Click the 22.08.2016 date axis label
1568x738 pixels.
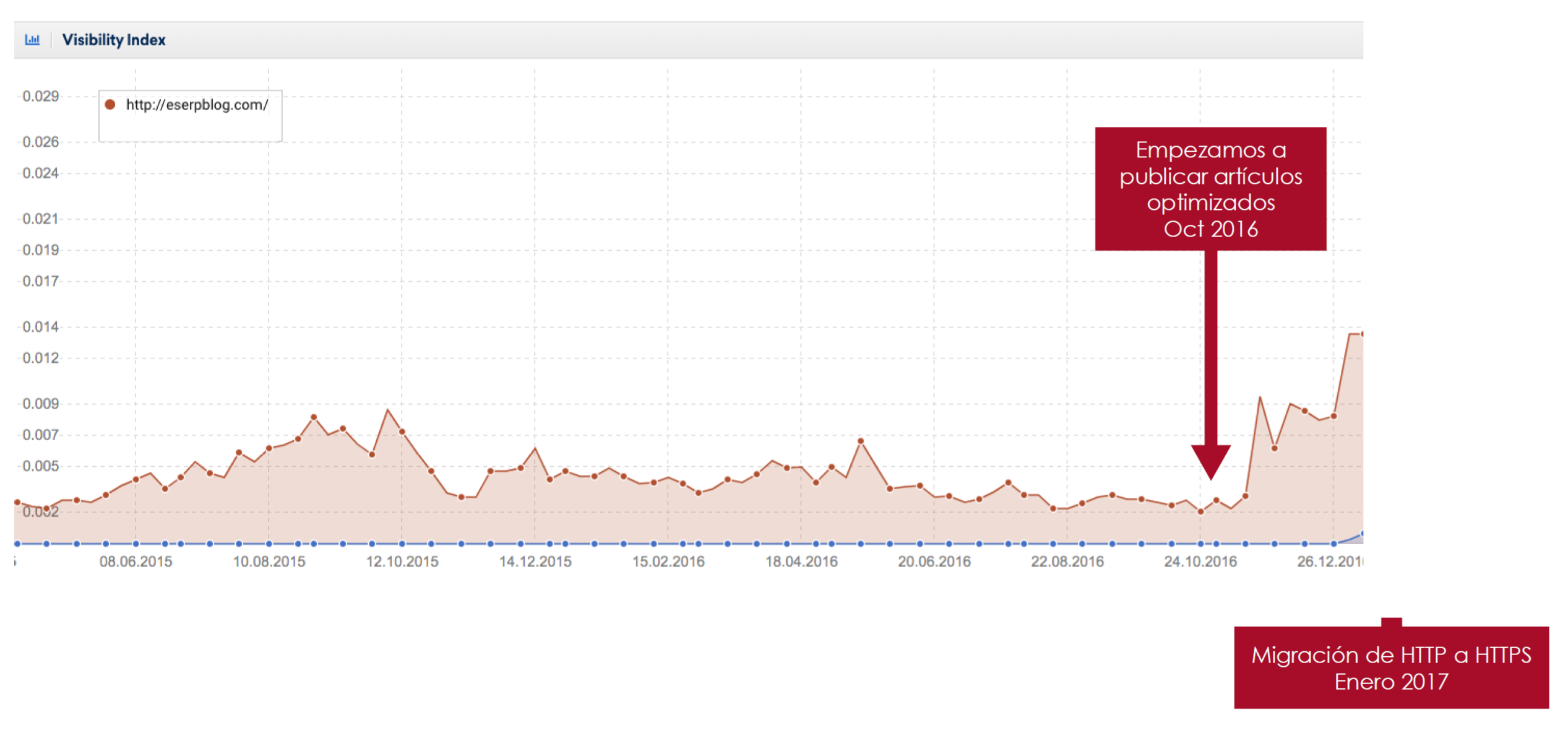tap(1067, 562)
